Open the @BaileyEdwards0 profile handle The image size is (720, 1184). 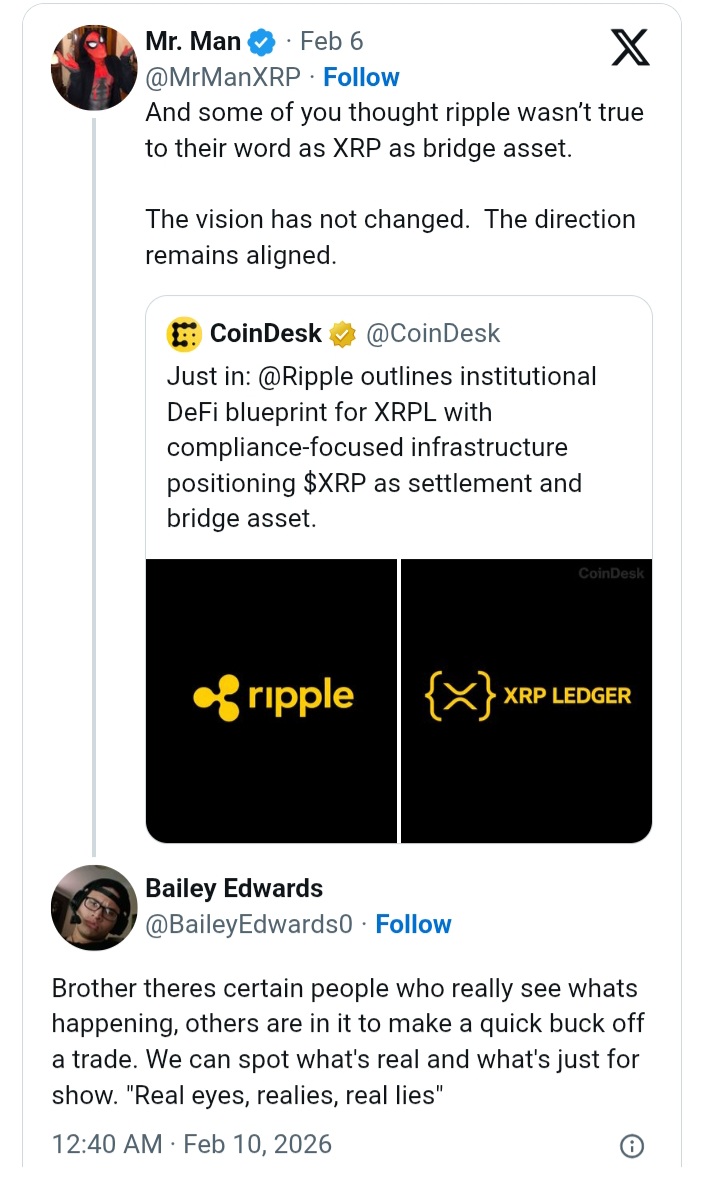coord(248,924)
